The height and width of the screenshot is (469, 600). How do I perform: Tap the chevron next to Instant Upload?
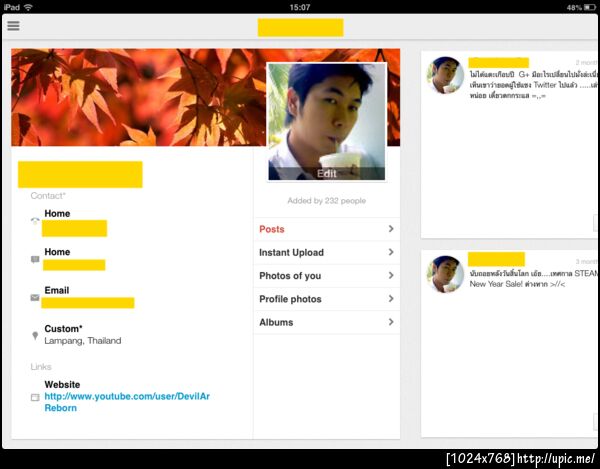tap(391, 252)
